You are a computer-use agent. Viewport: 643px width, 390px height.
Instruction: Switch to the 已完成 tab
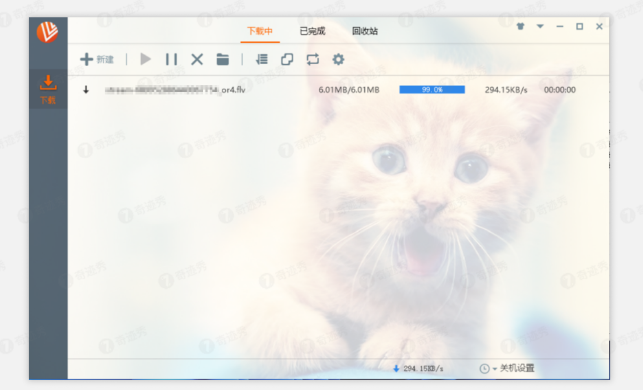coord(312,31)
